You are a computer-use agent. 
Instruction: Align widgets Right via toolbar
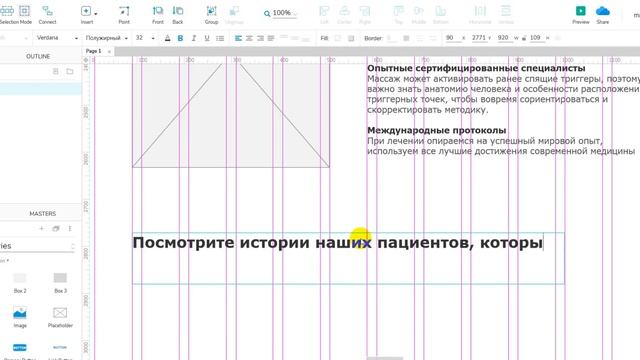point(365,14)
